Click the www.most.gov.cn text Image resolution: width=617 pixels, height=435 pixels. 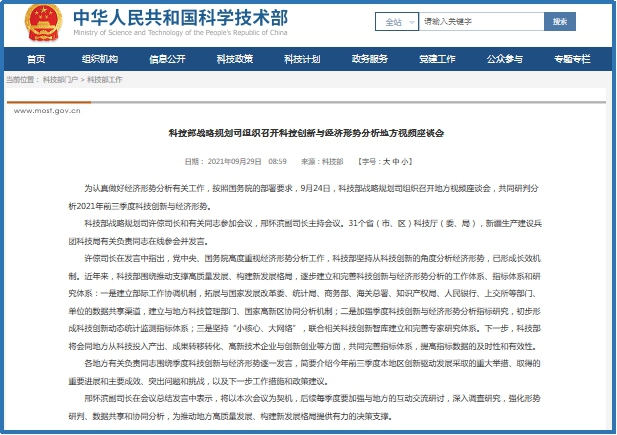point(47,111)
